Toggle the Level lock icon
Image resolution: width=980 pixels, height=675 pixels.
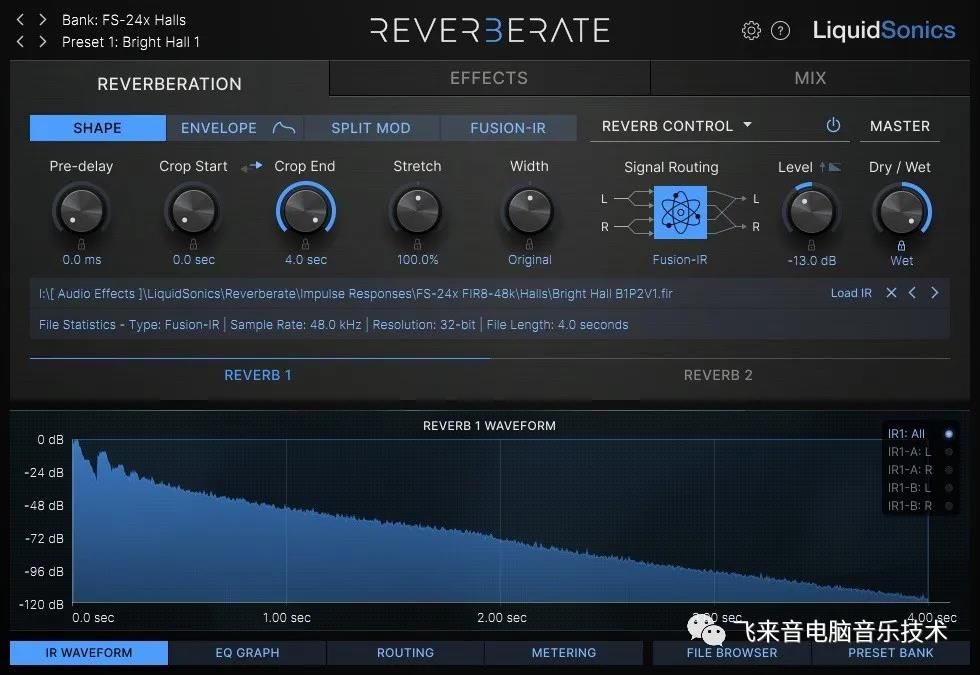coord(811,246)
